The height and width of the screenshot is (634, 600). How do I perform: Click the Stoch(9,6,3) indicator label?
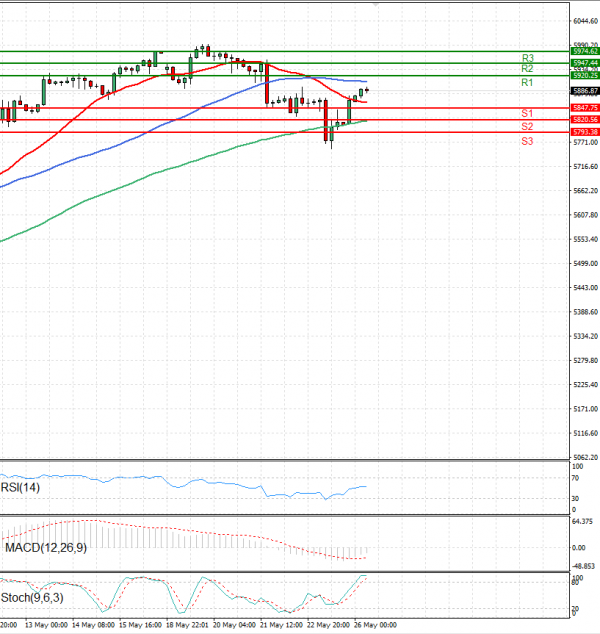tap(32, 598)
